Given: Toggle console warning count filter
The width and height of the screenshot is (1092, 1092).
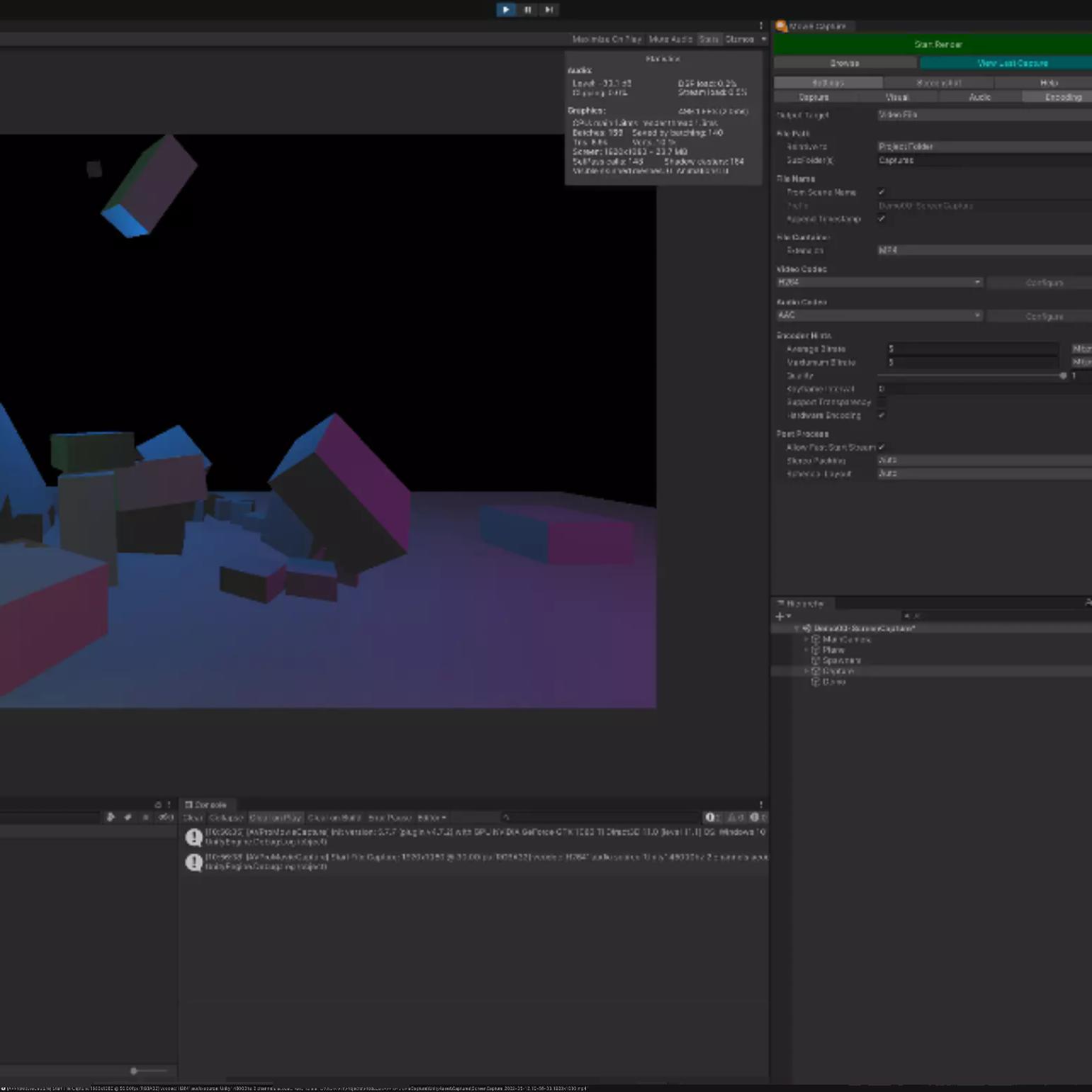Looking at the screenshot, I should click(x=736, y=818).
